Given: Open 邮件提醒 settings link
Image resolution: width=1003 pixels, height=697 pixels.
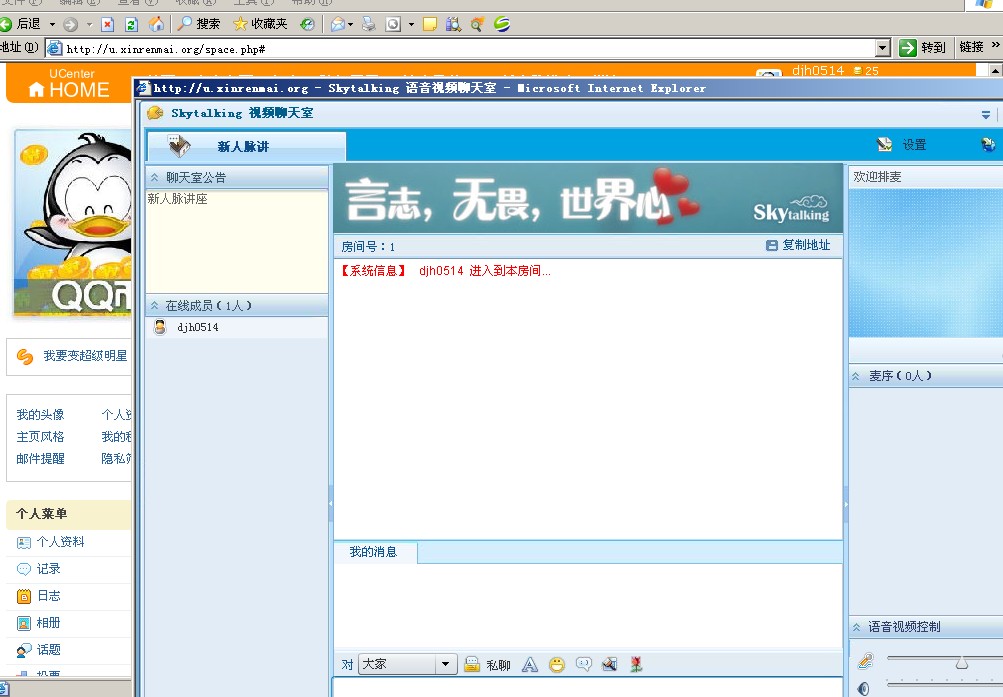Looking at the screenshot, I should (40, 458).
